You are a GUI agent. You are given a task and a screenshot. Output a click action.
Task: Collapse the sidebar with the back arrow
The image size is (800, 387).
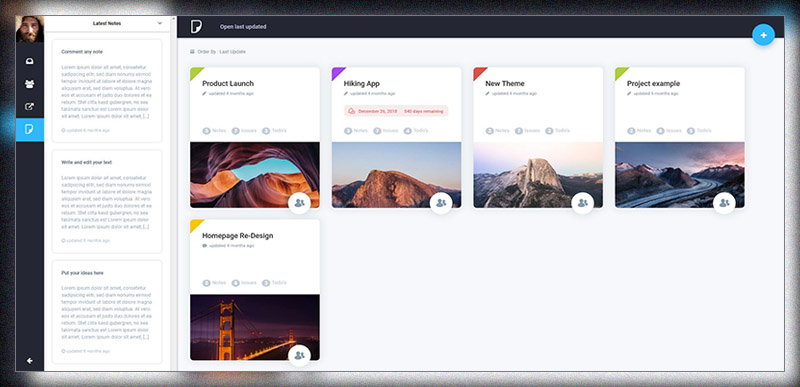30,360
